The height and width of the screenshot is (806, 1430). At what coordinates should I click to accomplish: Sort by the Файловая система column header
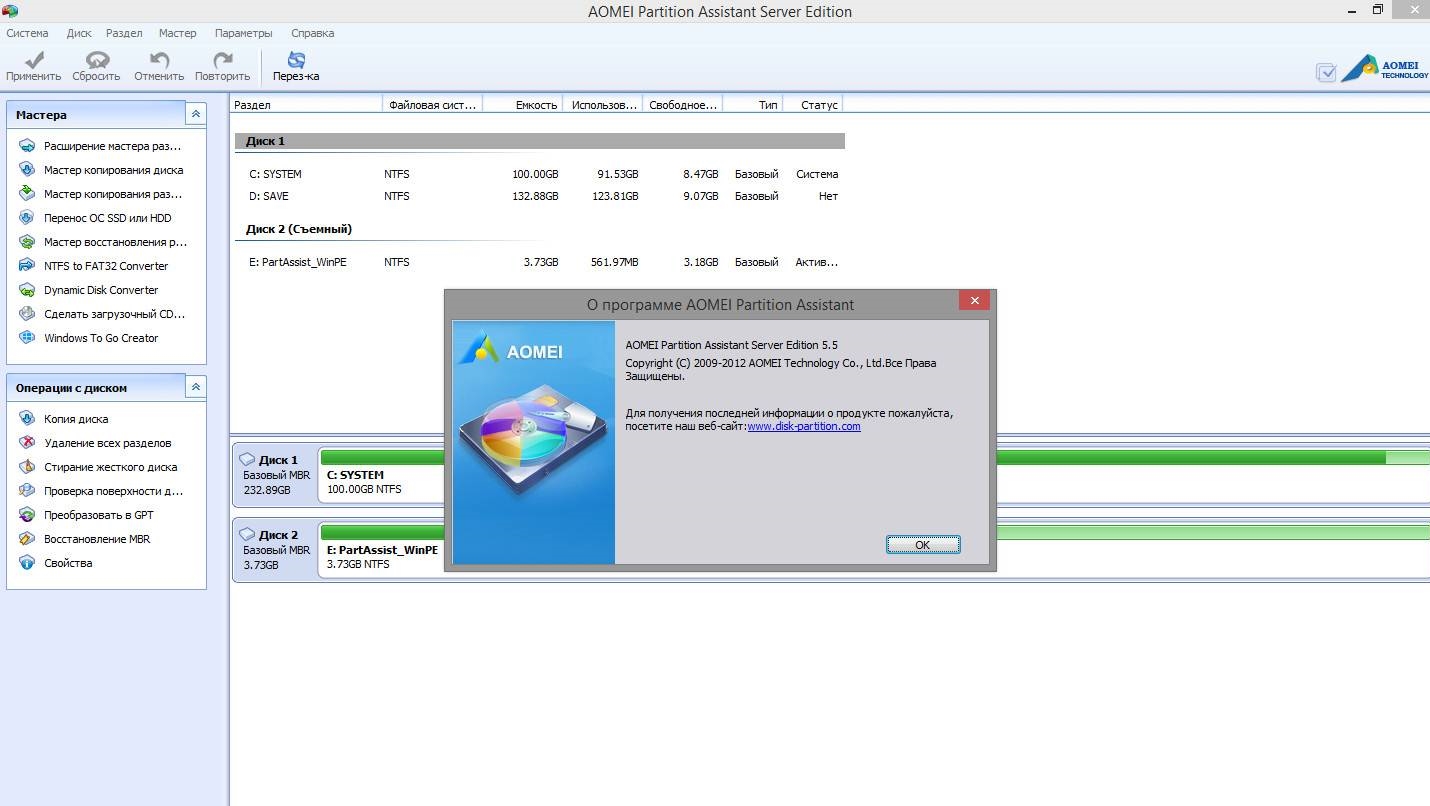click(x=432, y=104)
